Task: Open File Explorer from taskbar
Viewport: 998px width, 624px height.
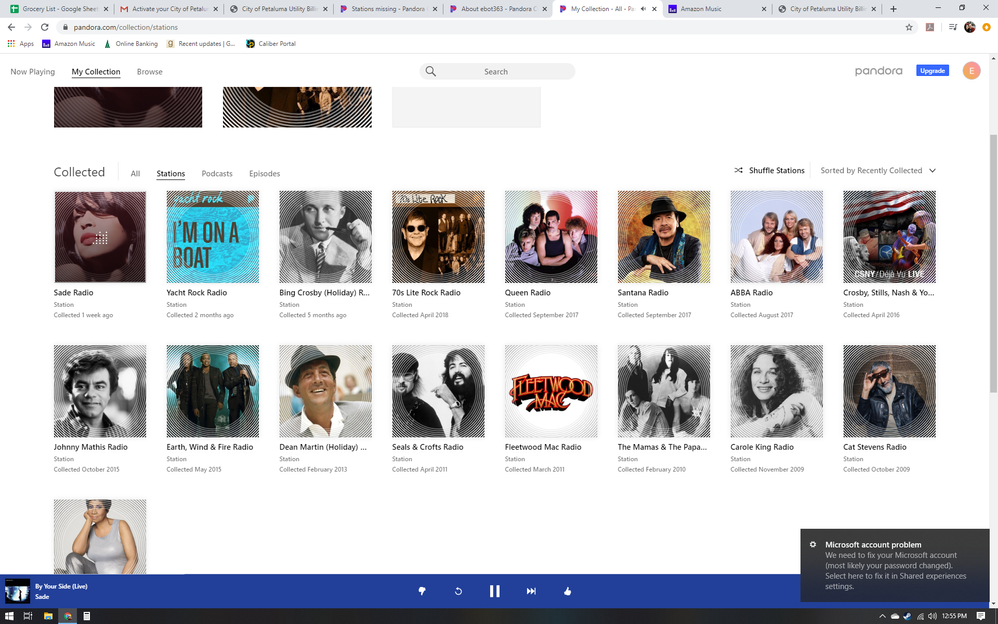Action: [x=48, y=616]
